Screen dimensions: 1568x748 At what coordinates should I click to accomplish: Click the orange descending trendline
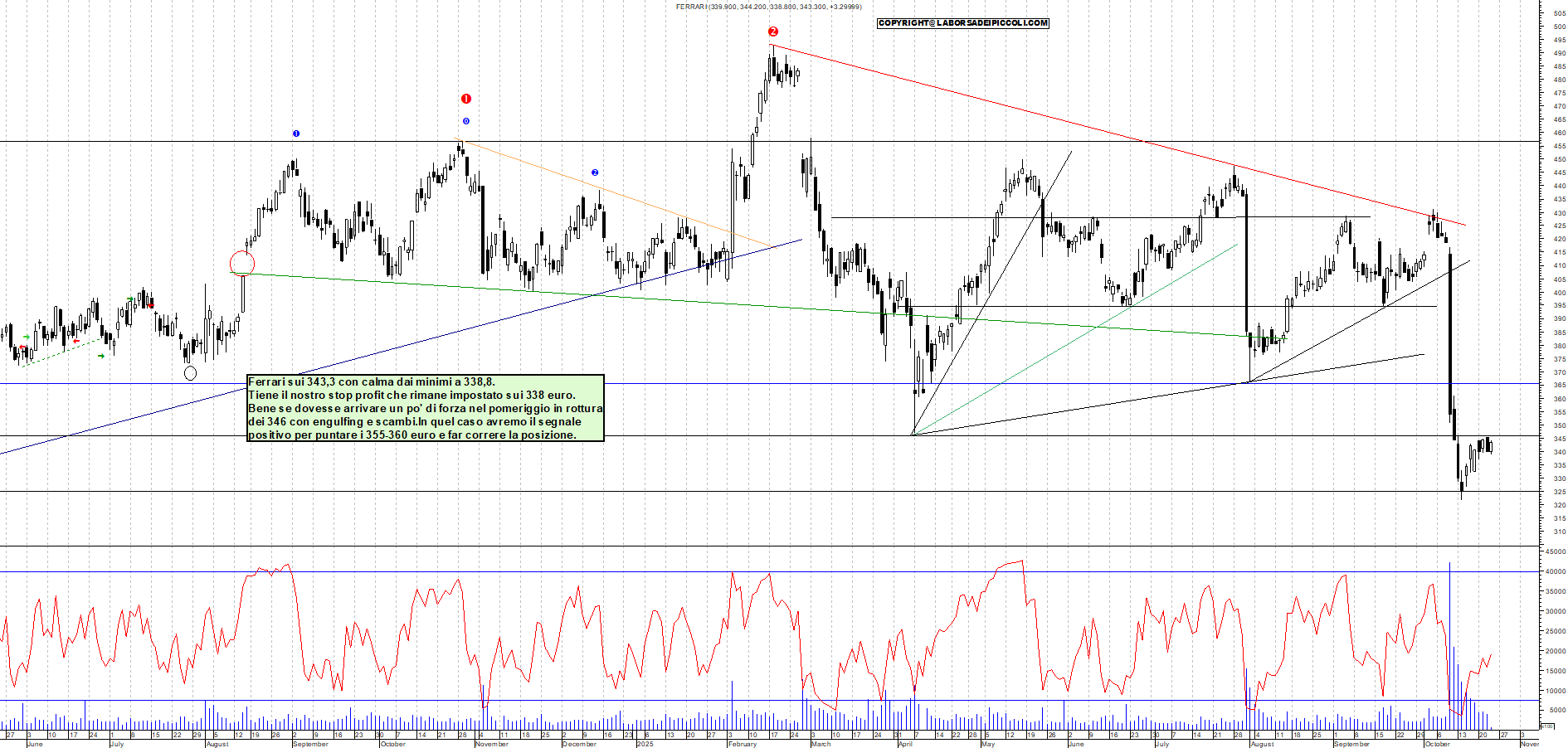[x=614, y=193]
